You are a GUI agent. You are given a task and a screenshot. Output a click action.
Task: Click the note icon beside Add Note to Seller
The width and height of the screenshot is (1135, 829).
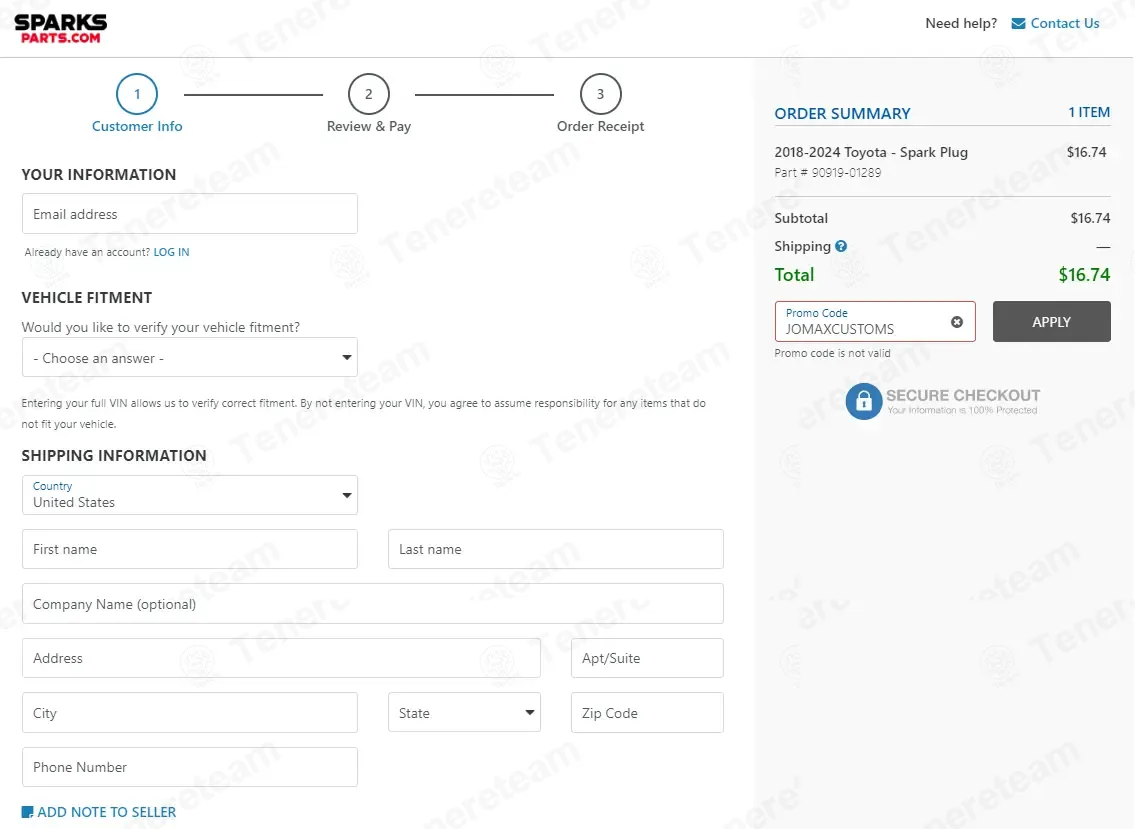tap(28, 812)
